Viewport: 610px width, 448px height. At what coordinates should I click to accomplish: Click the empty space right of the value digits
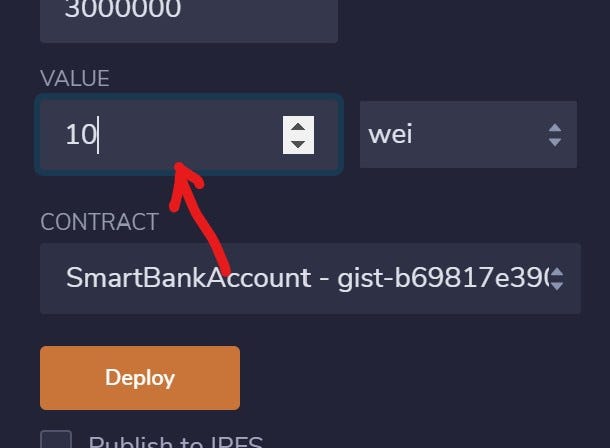pos(191,135)
